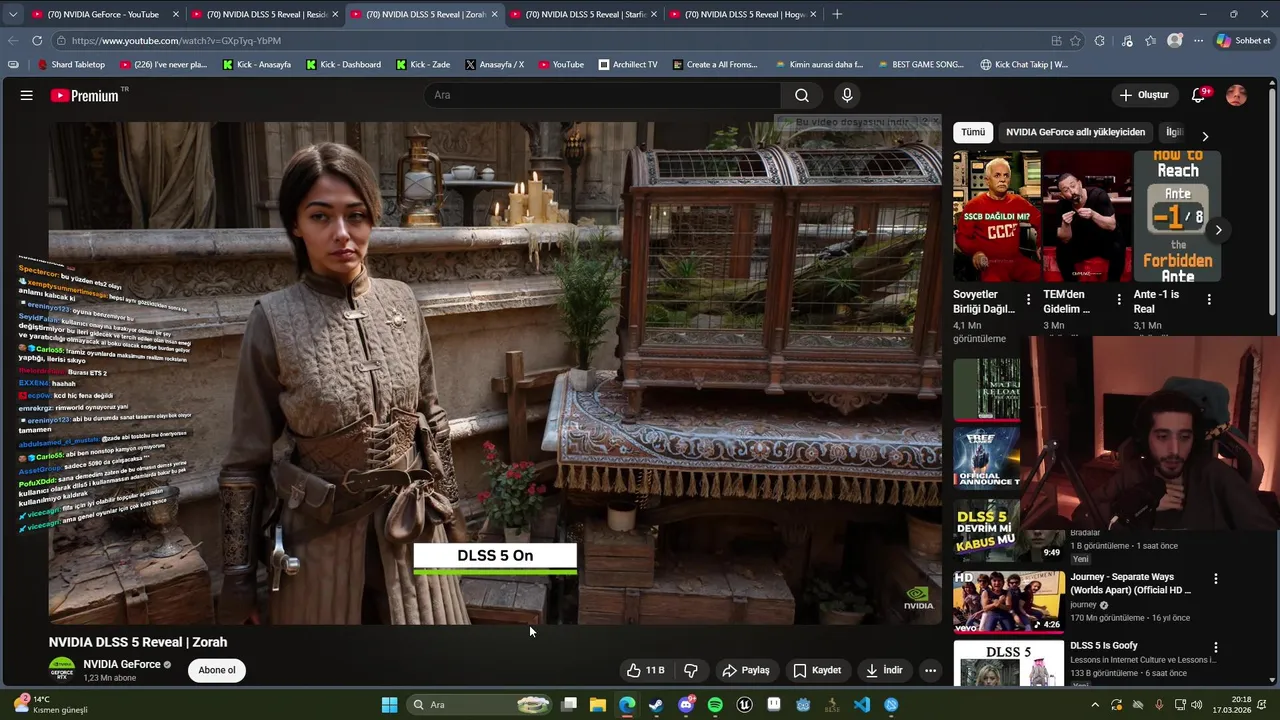
Task: Open the DLSS 5 Is Goofy thumbnail
Action: [x=1008, y=664]
